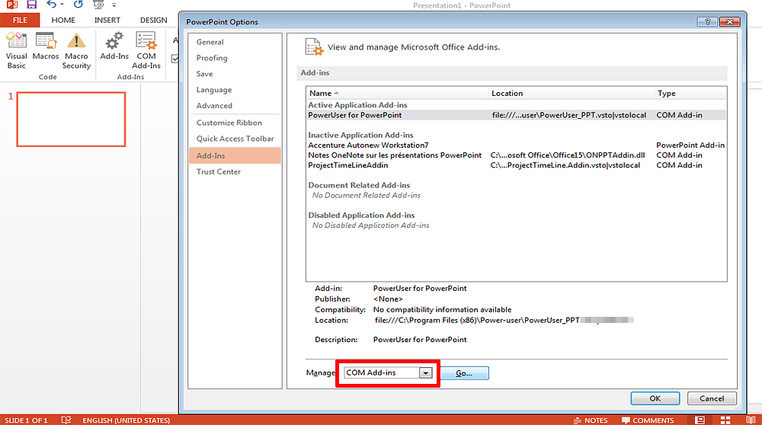Switch to Reading view icon
Screen dimensions: 762x425
[751, 420]
